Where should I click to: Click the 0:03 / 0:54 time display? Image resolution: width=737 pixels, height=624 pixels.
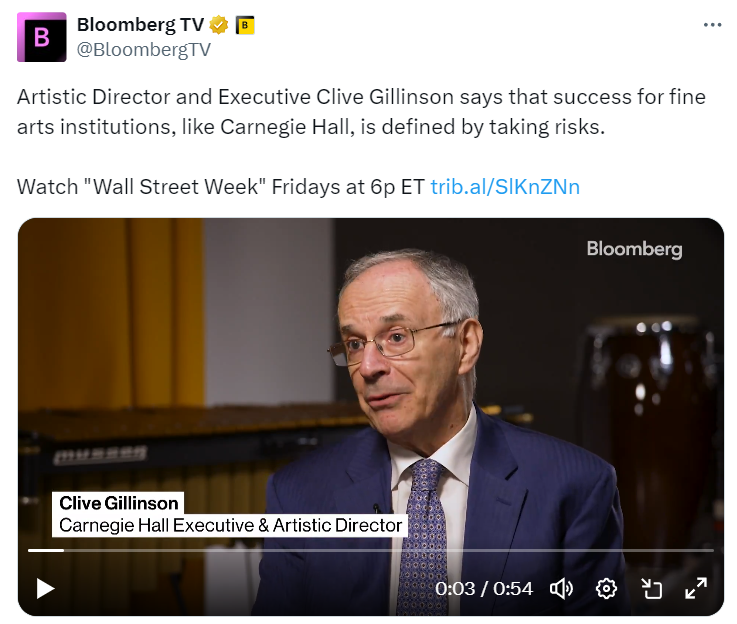tap(484, 588)
